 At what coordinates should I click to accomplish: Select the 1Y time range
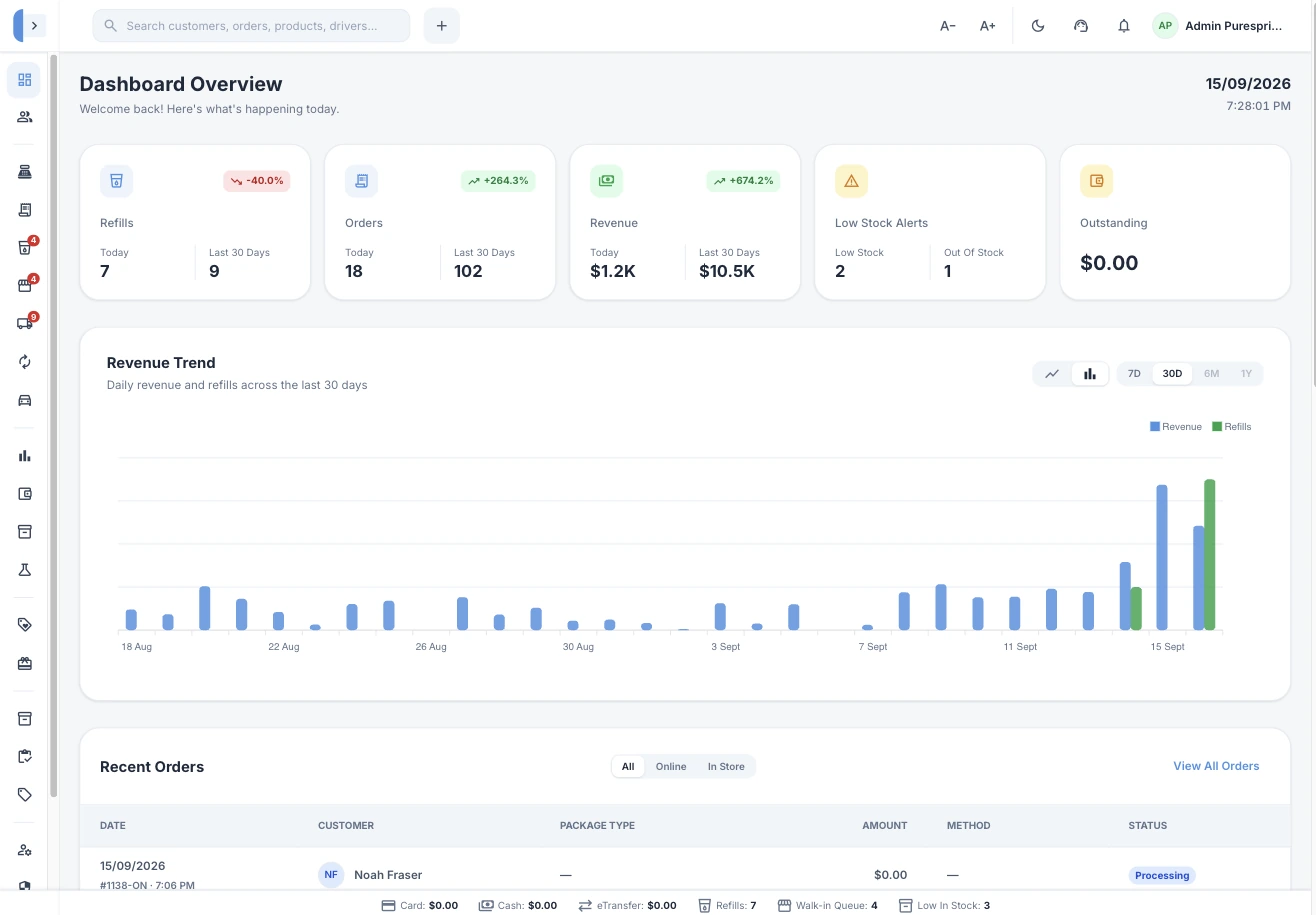click(x=1246, y=374)
